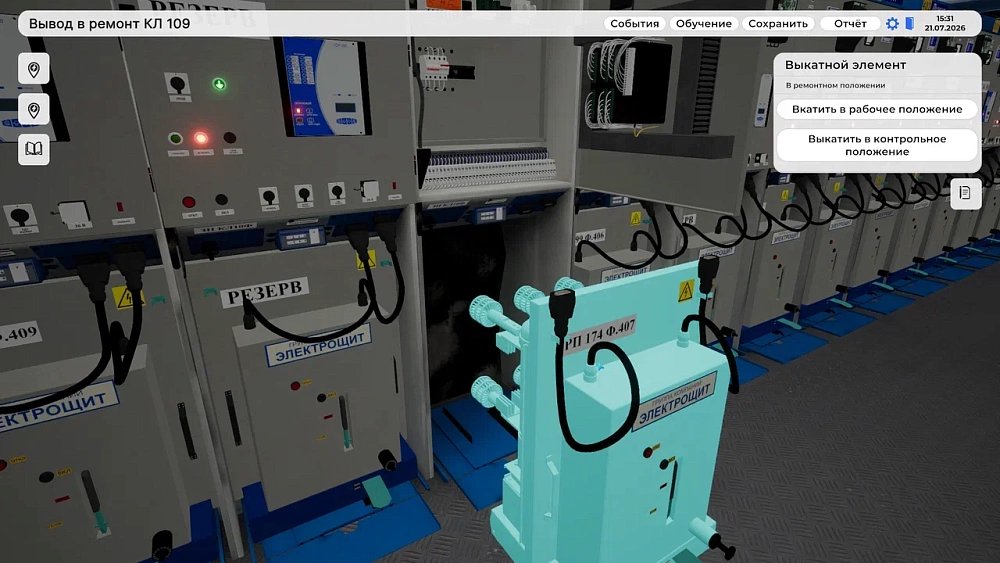Open the Обучение menu
The width and height of the screenshot is (1000, 563).
tap(703, 24)
